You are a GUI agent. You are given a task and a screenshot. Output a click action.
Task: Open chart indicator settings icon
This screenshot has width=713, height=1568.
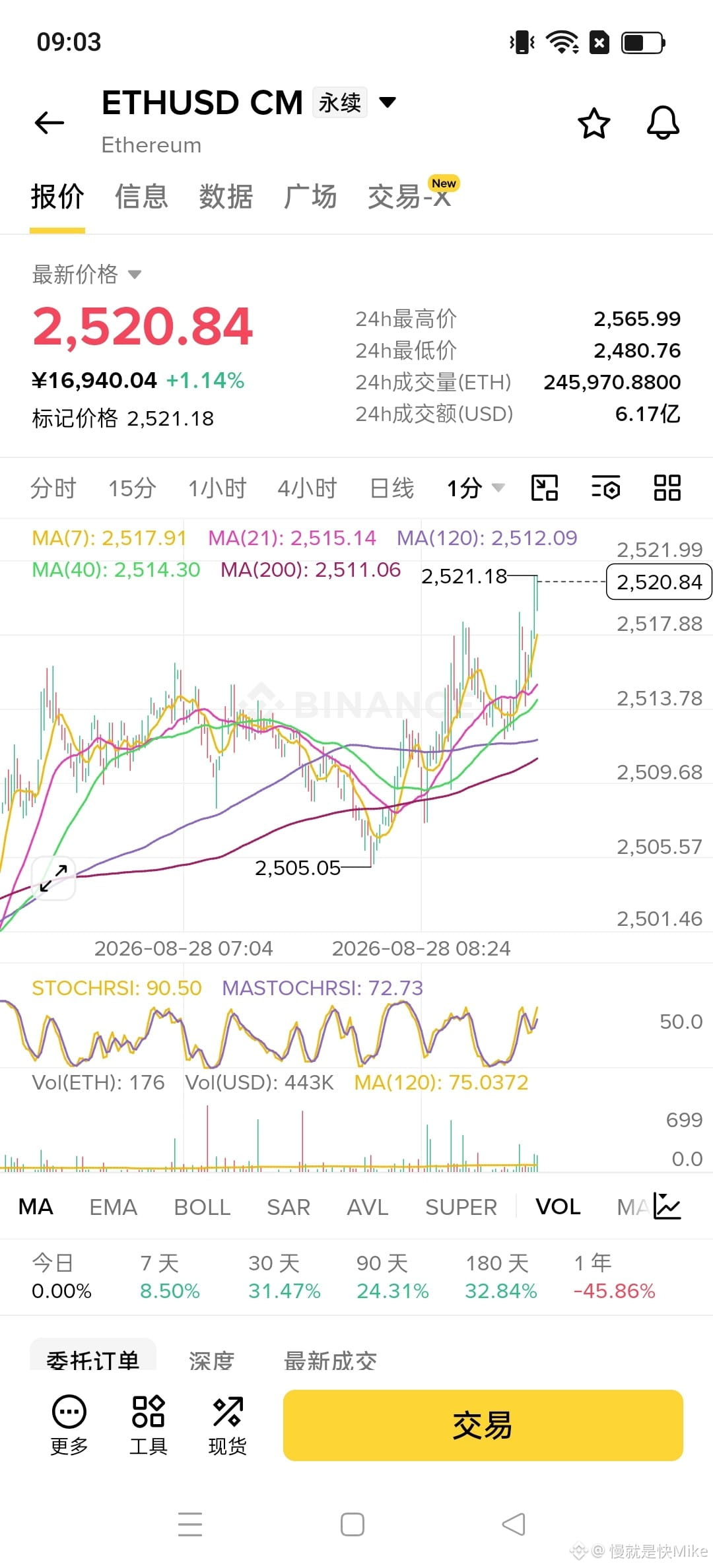pos(605,488)
